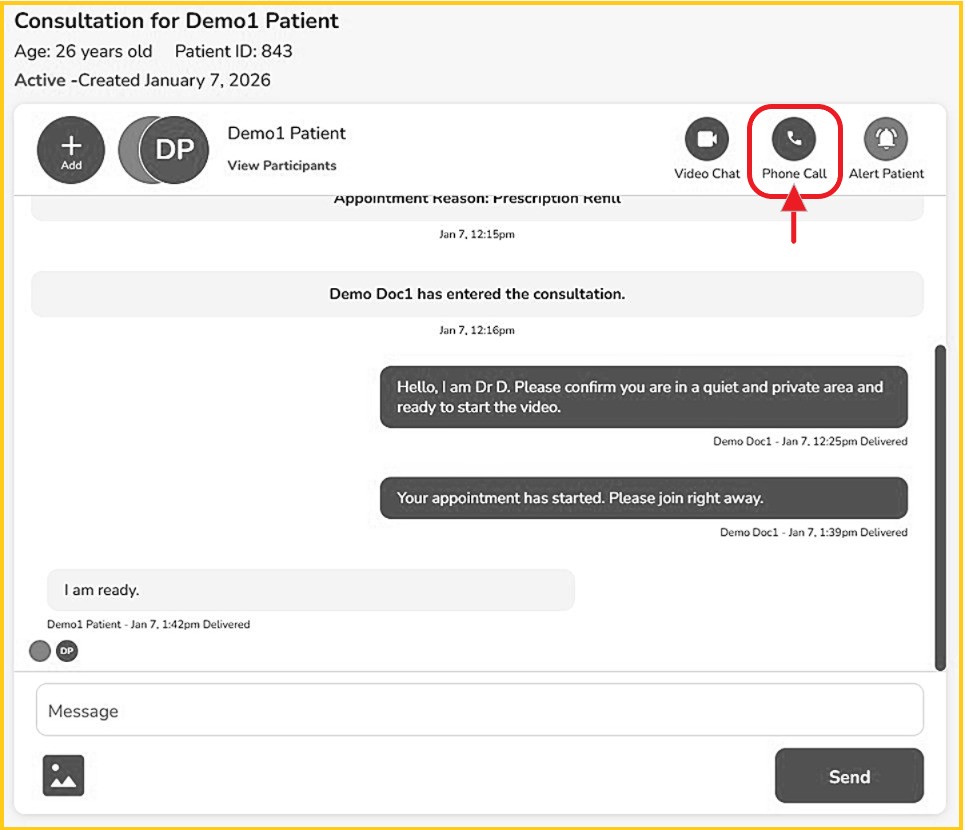The image size is (965, 830).
Task: Open the View Participants link
Action: [x=282, y=166]
